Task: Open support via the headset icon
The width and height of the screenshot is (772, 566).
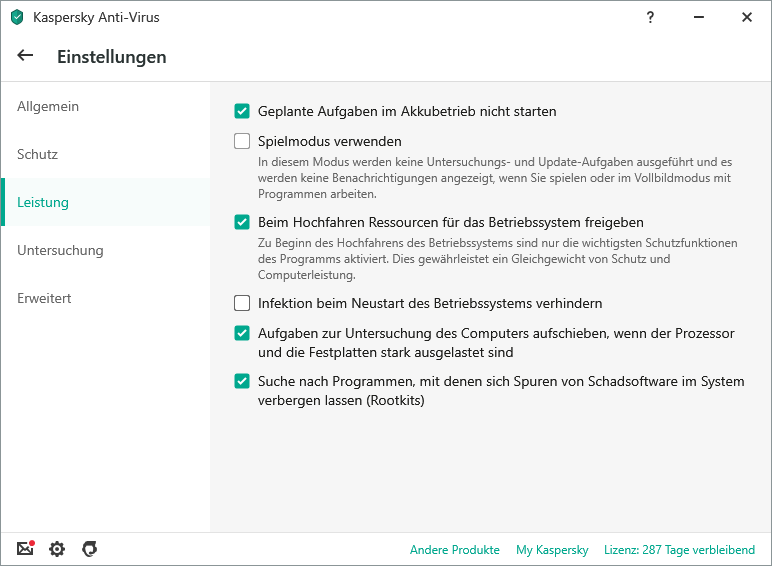Action: coord(89,549)
